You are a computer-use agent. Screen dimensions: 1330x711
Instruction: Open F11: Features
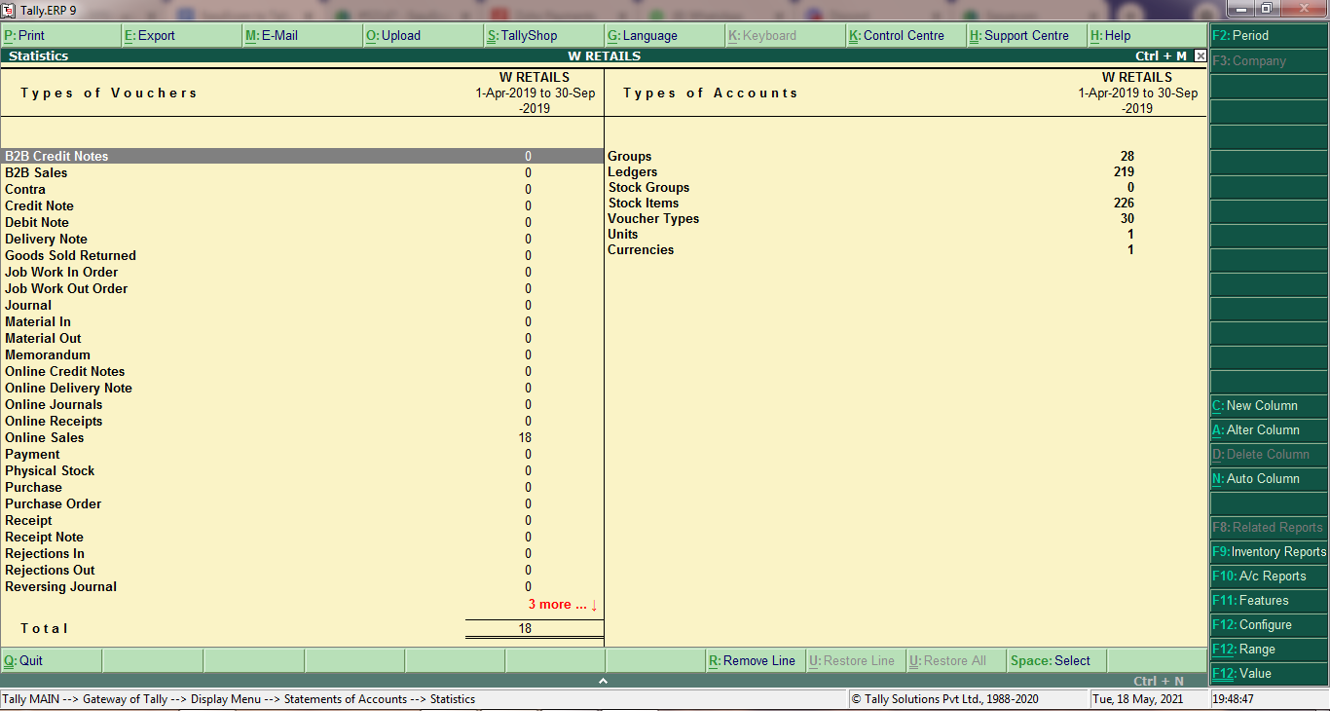tap(1269, 600)
